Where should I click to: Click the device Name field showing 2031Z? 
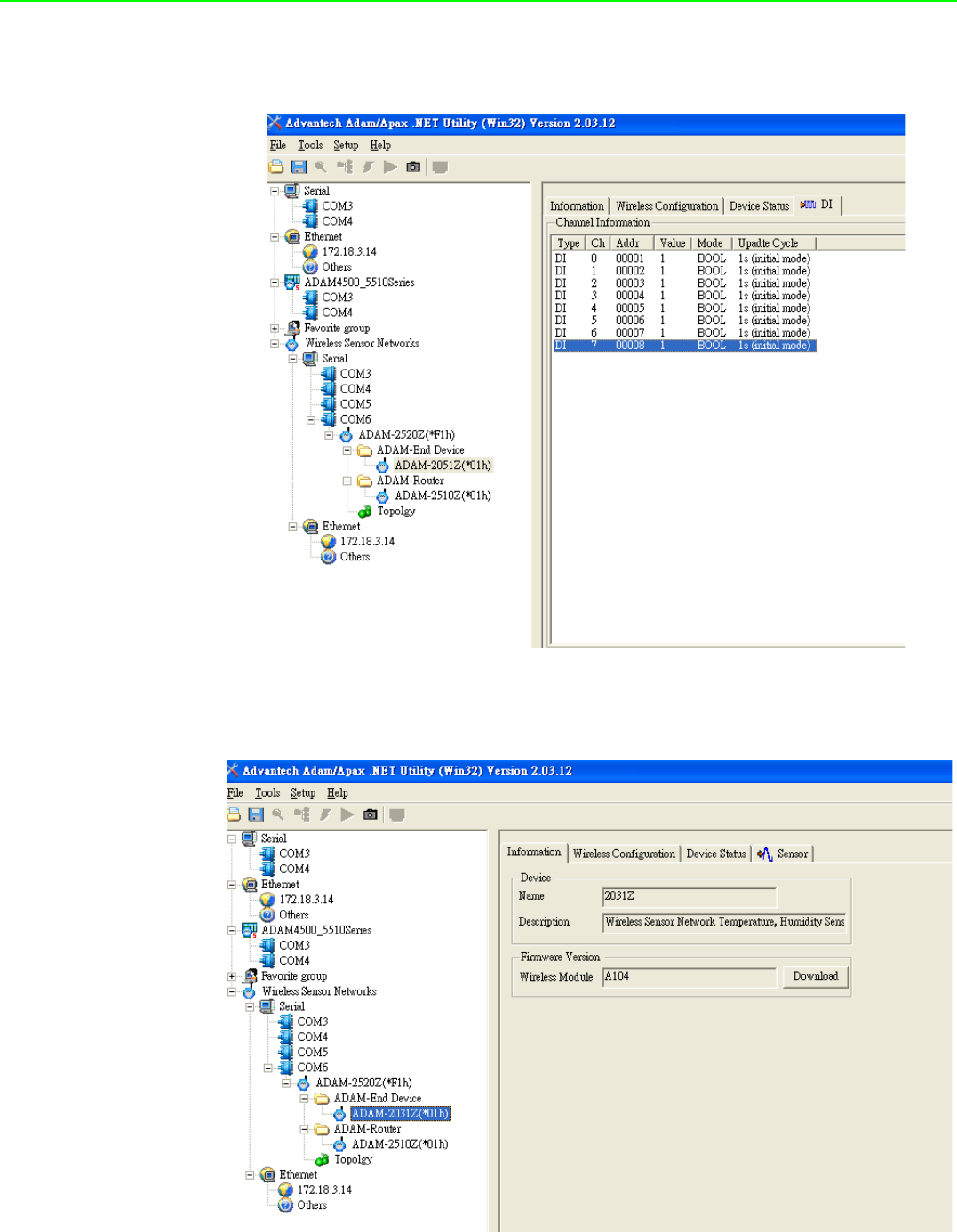(690, 896)
